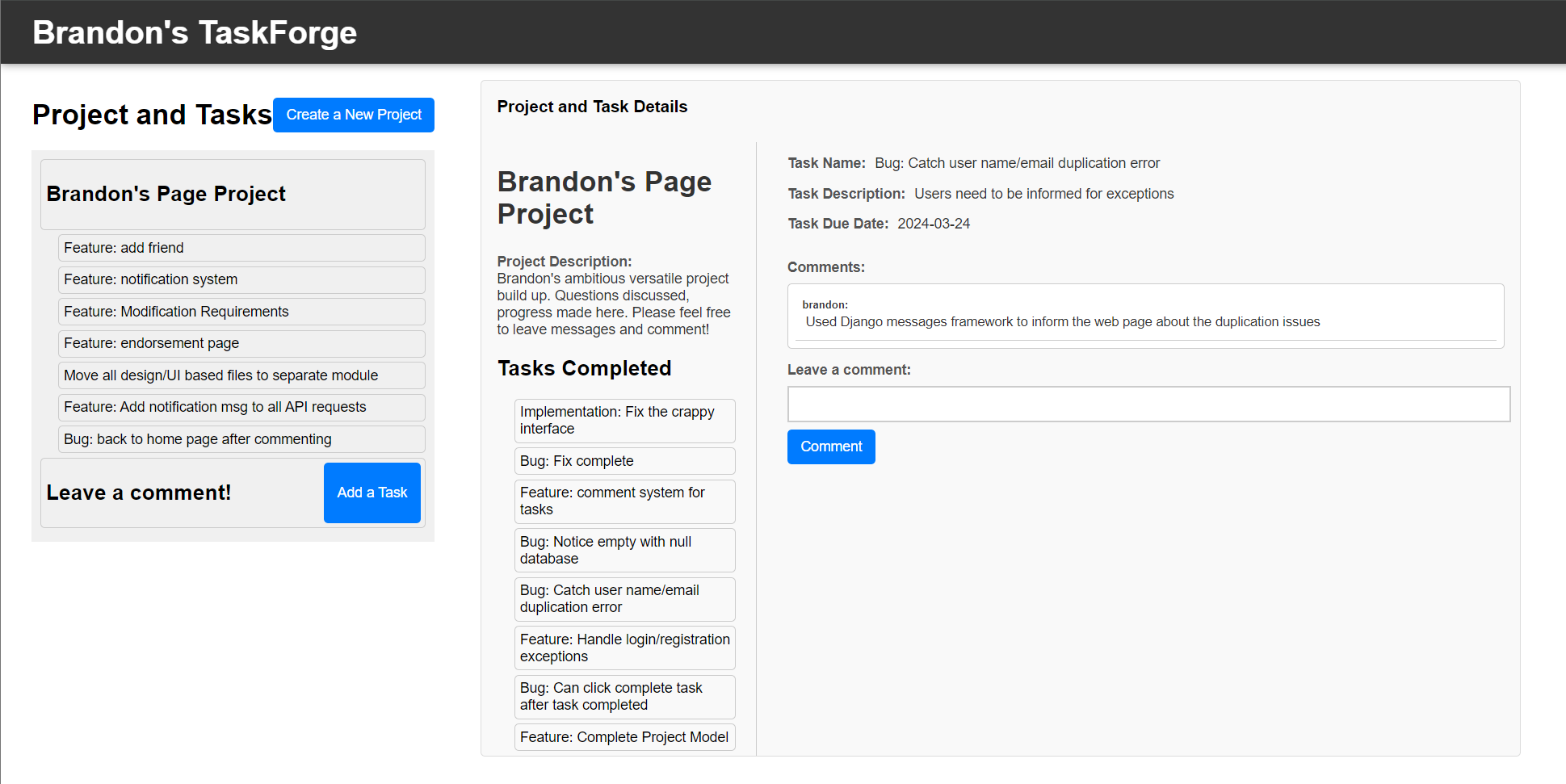Screen dimensions: 1566x784
Task: Open Move all design/UI based files task
Action: 241,375
